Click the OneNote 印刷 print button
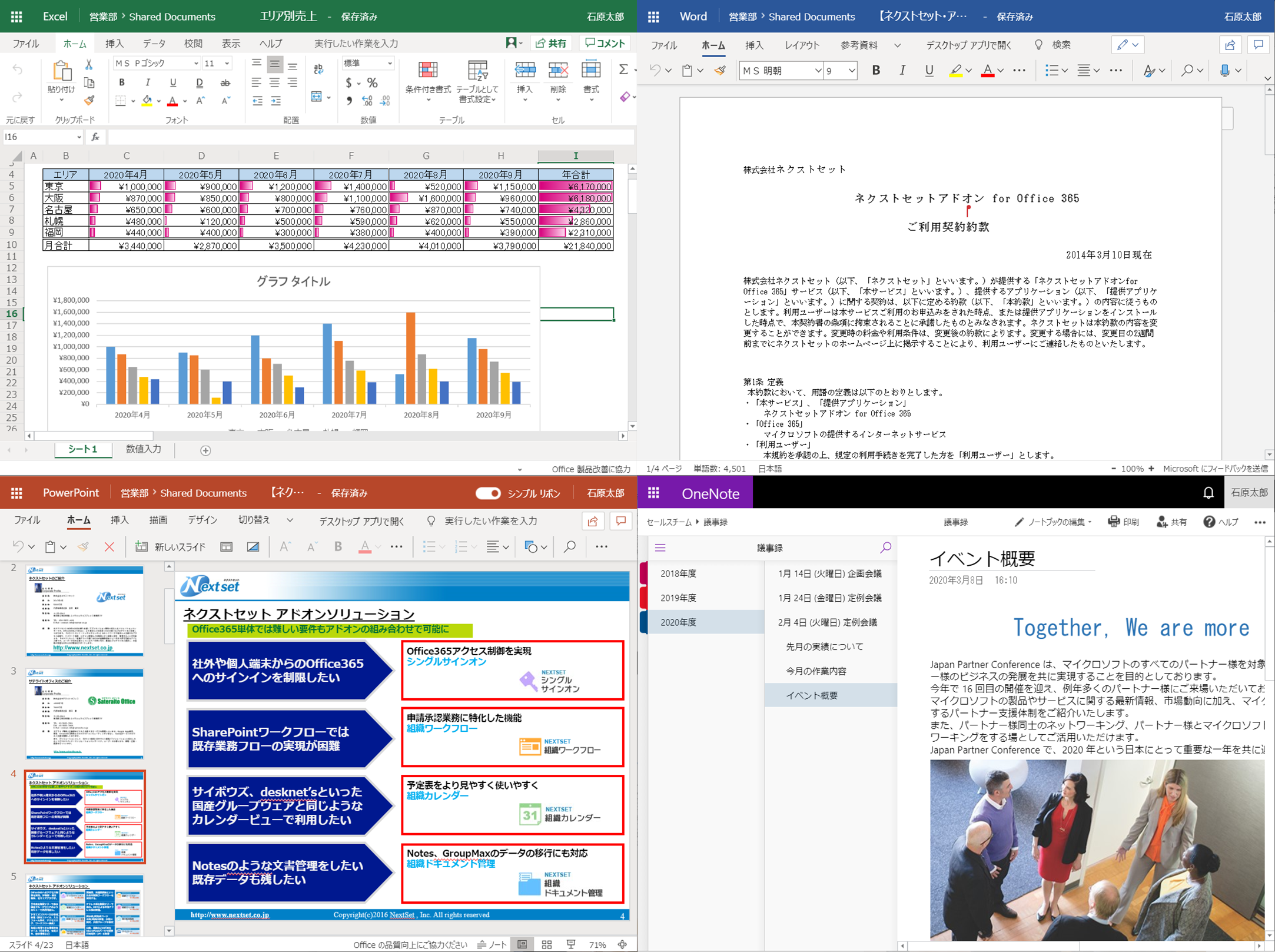The height and width of the screenshot is (952, 1275). (1123, 522)
